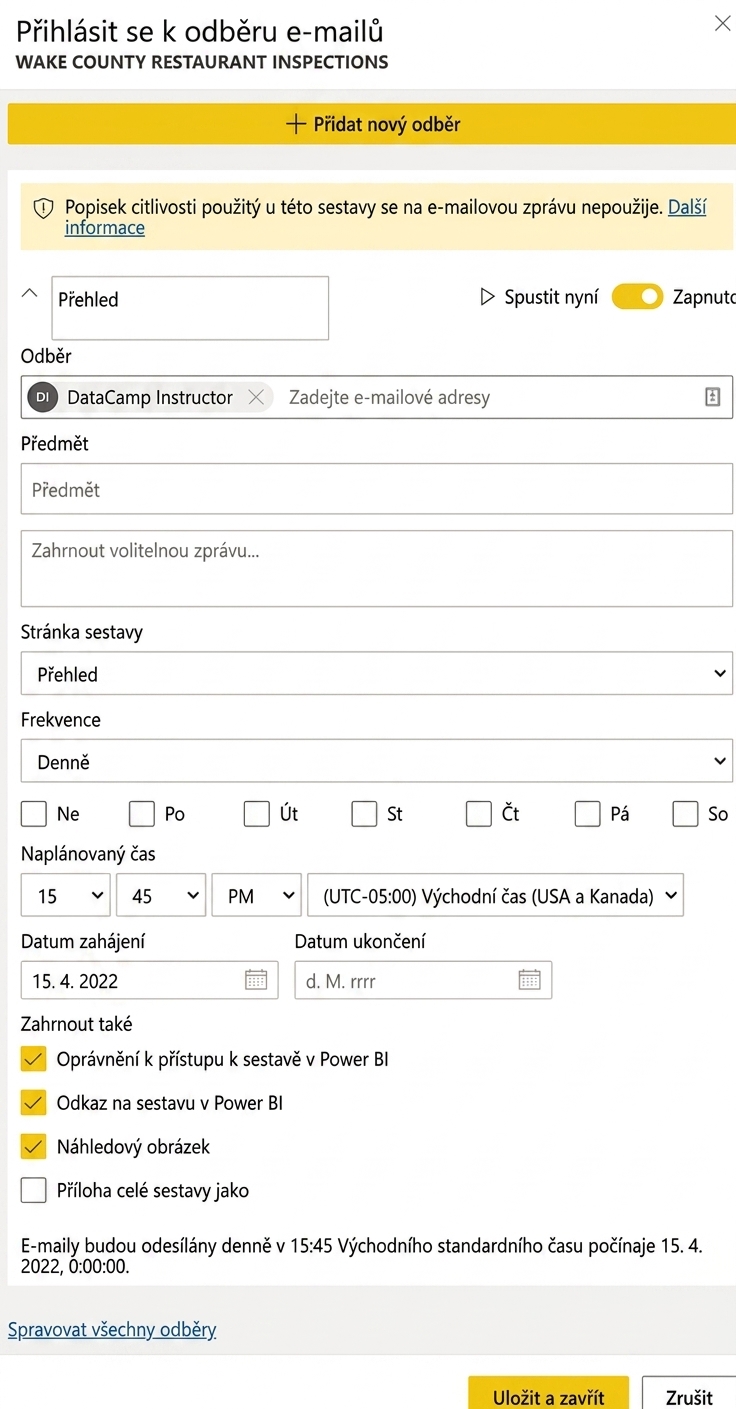This screenshot has width=736, height=1409.
Task: Close the subscription dialog with X
Action: [x=722, y=24]
